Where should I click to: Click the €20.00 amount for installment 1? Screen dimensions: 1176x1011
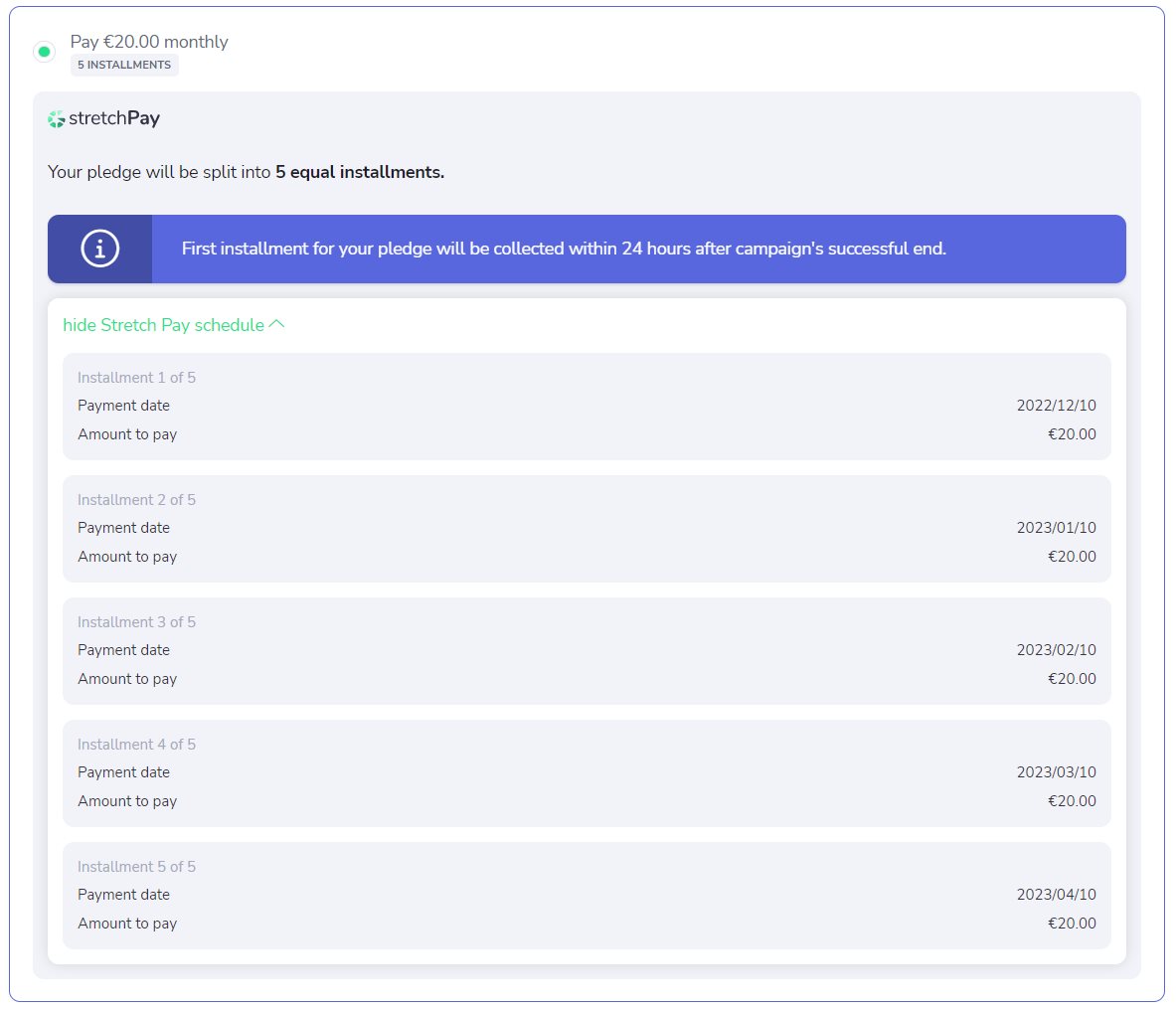[x=1072, y=434]
